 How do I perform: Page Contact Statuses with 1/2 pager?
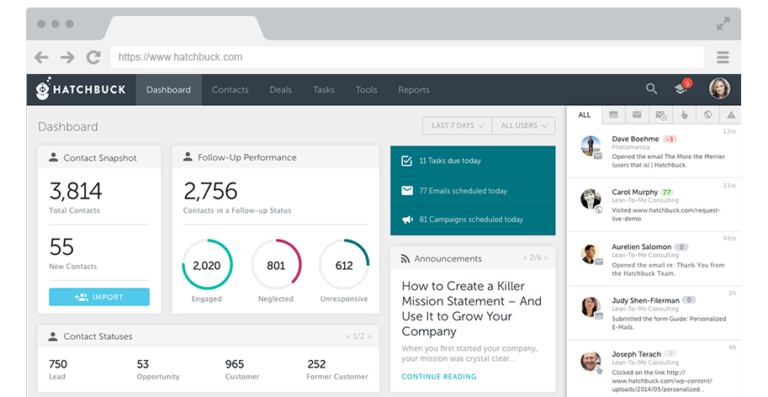pyautogui.click(x=359, y=336)
